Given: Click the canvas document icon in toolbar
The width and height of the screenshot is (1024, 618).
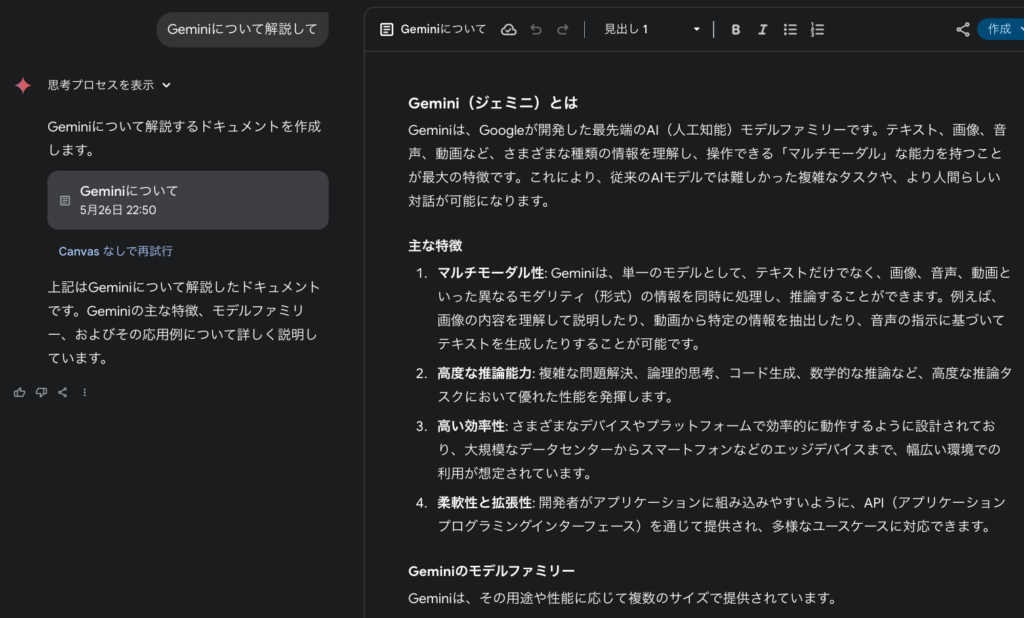Looking at the screenshot, I should [x=387, y=29].
